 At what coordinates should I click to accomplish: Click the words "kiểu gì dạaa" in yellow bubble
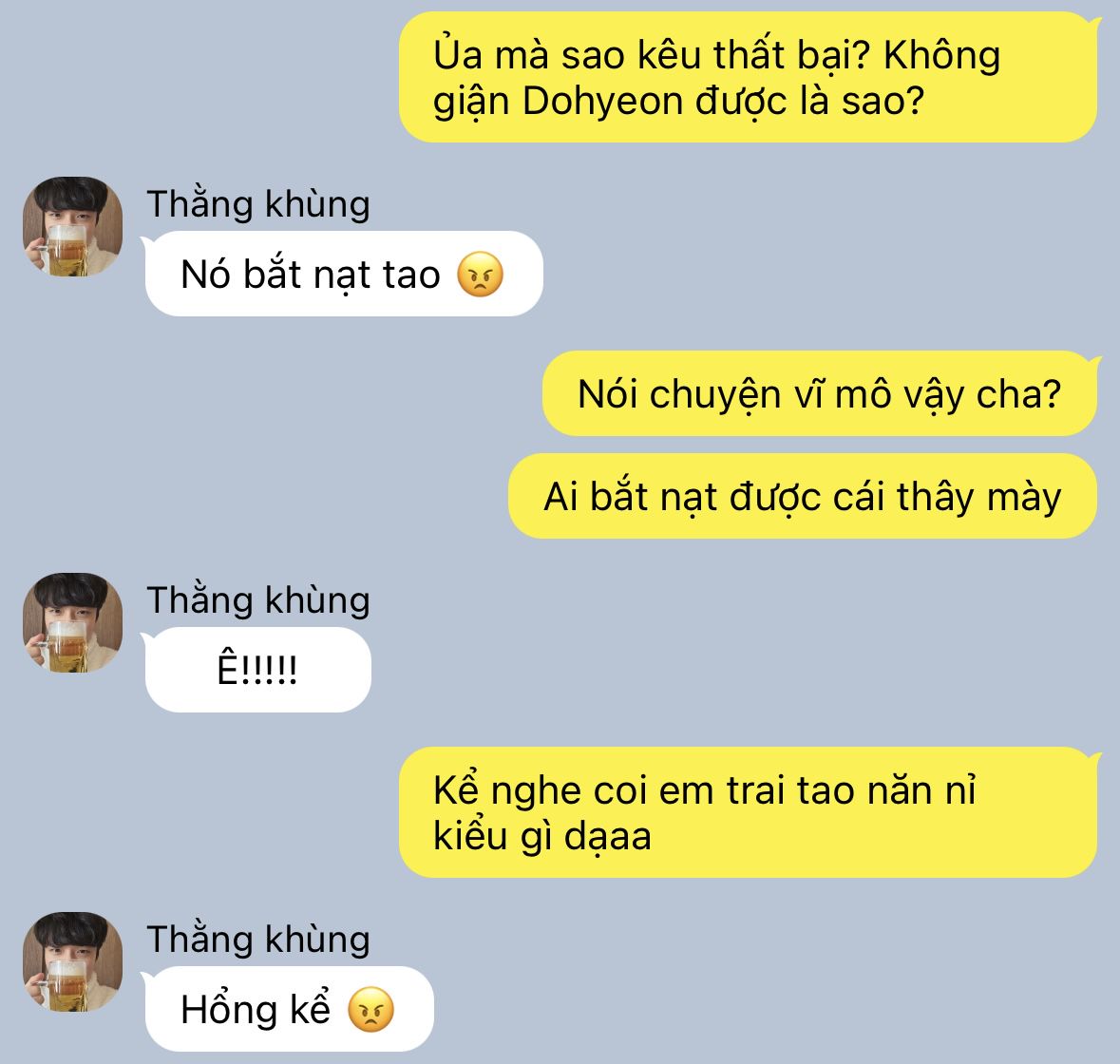(542, 836)
